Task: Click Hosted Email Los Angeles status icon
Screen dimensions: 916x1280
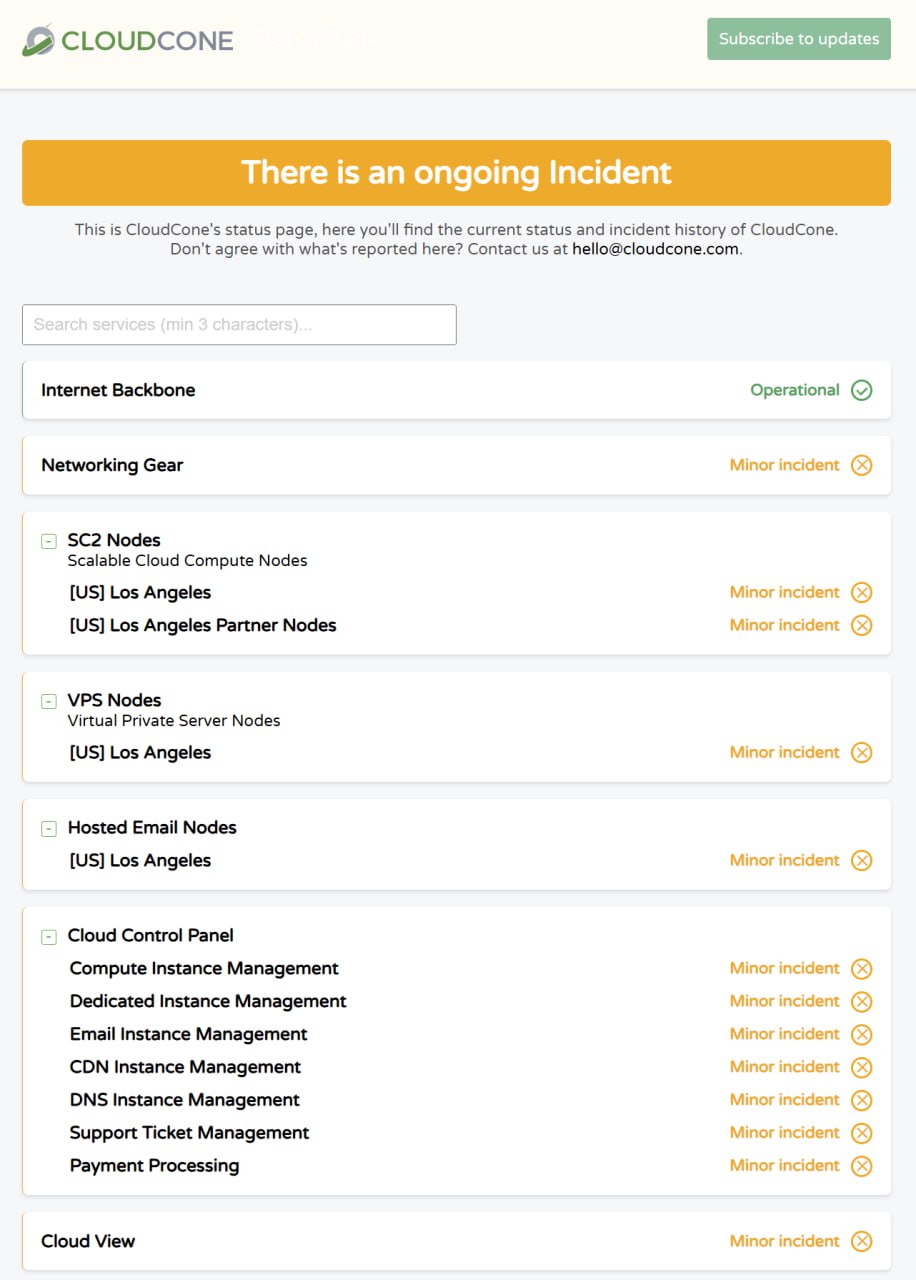Action: (861, 860)
